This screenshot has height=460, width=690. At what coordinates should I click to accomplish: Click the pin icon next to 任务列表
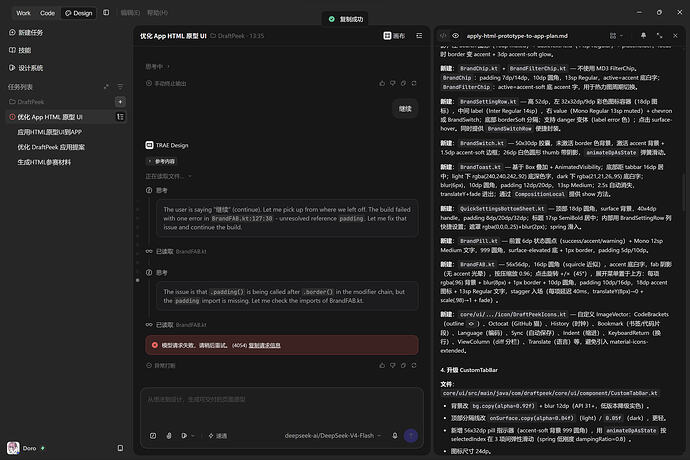tap(106, 87)
